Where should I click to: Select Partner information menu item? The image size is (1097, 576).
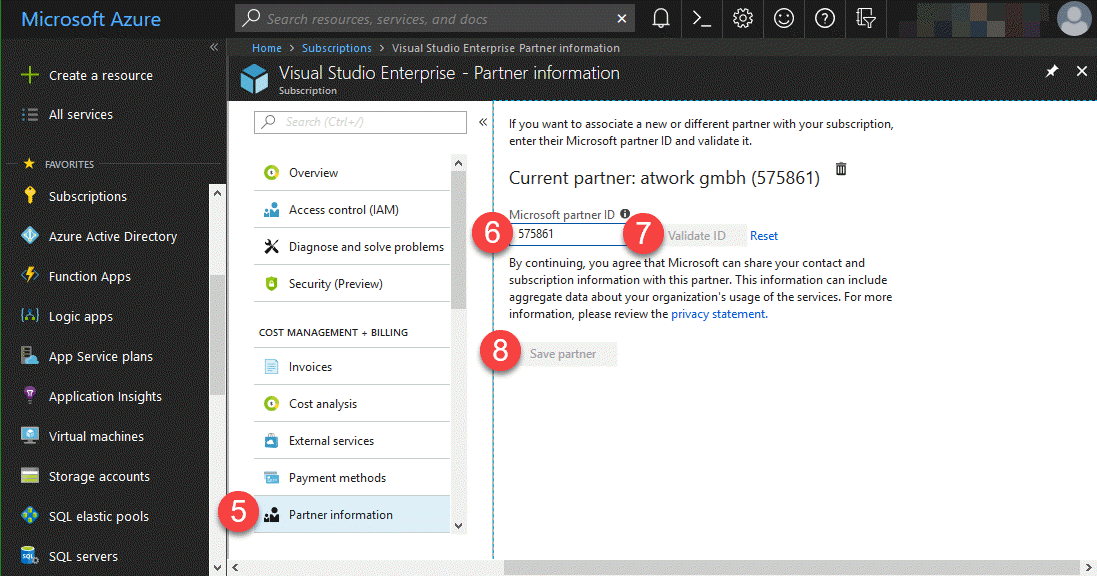tap(340, 515)
